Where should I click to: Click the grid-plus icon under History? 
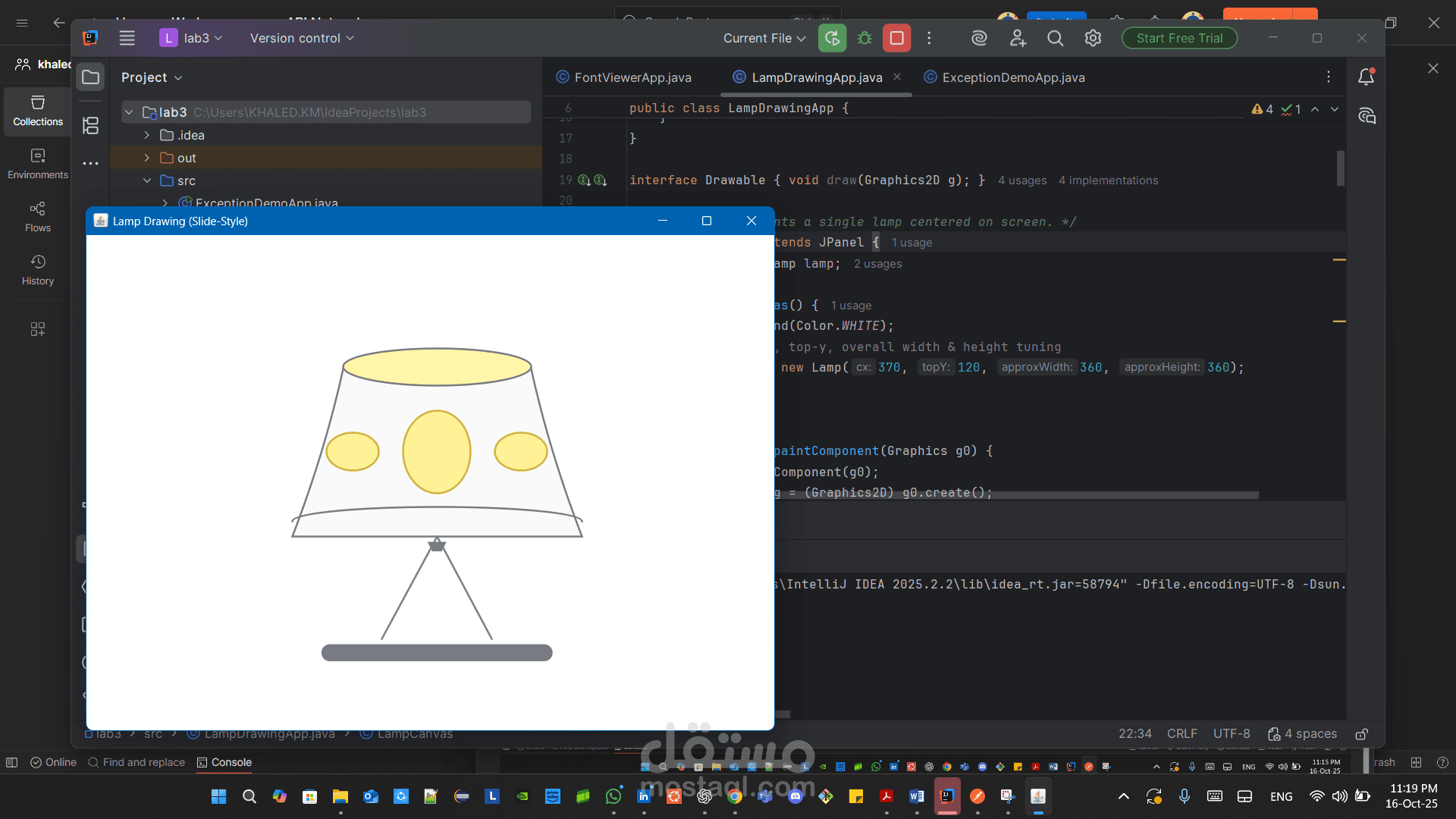click(38, 328)
